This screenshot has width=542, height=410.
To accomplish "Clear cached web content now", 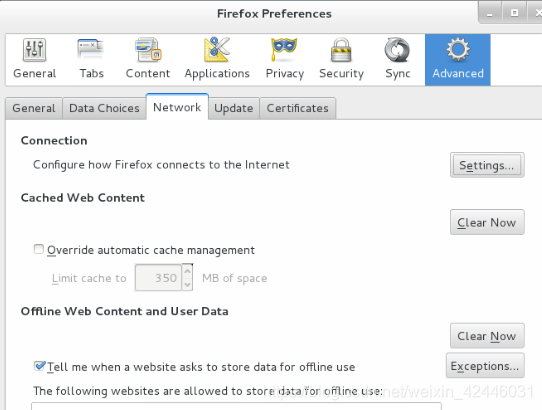I will coord(487,222).
